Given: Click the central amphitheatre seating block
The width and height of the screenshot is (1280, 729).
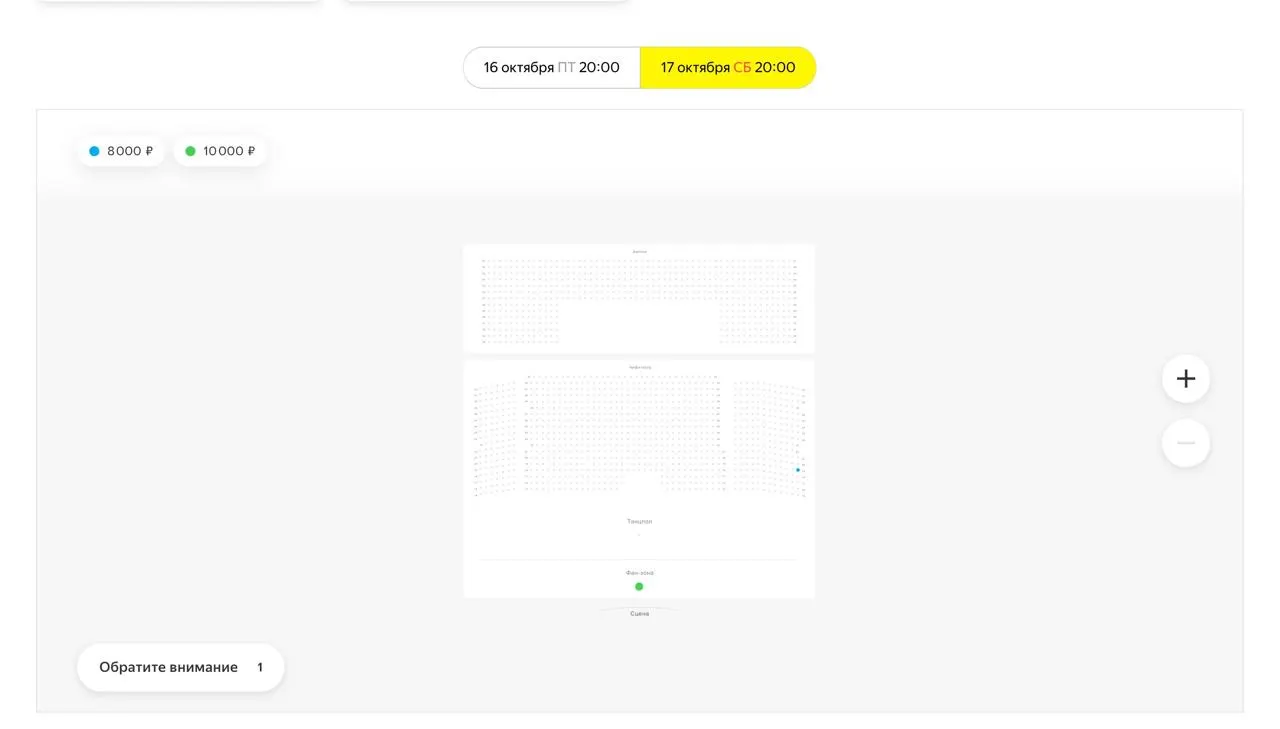Looking at the screenshot, I should click(622, 433).
